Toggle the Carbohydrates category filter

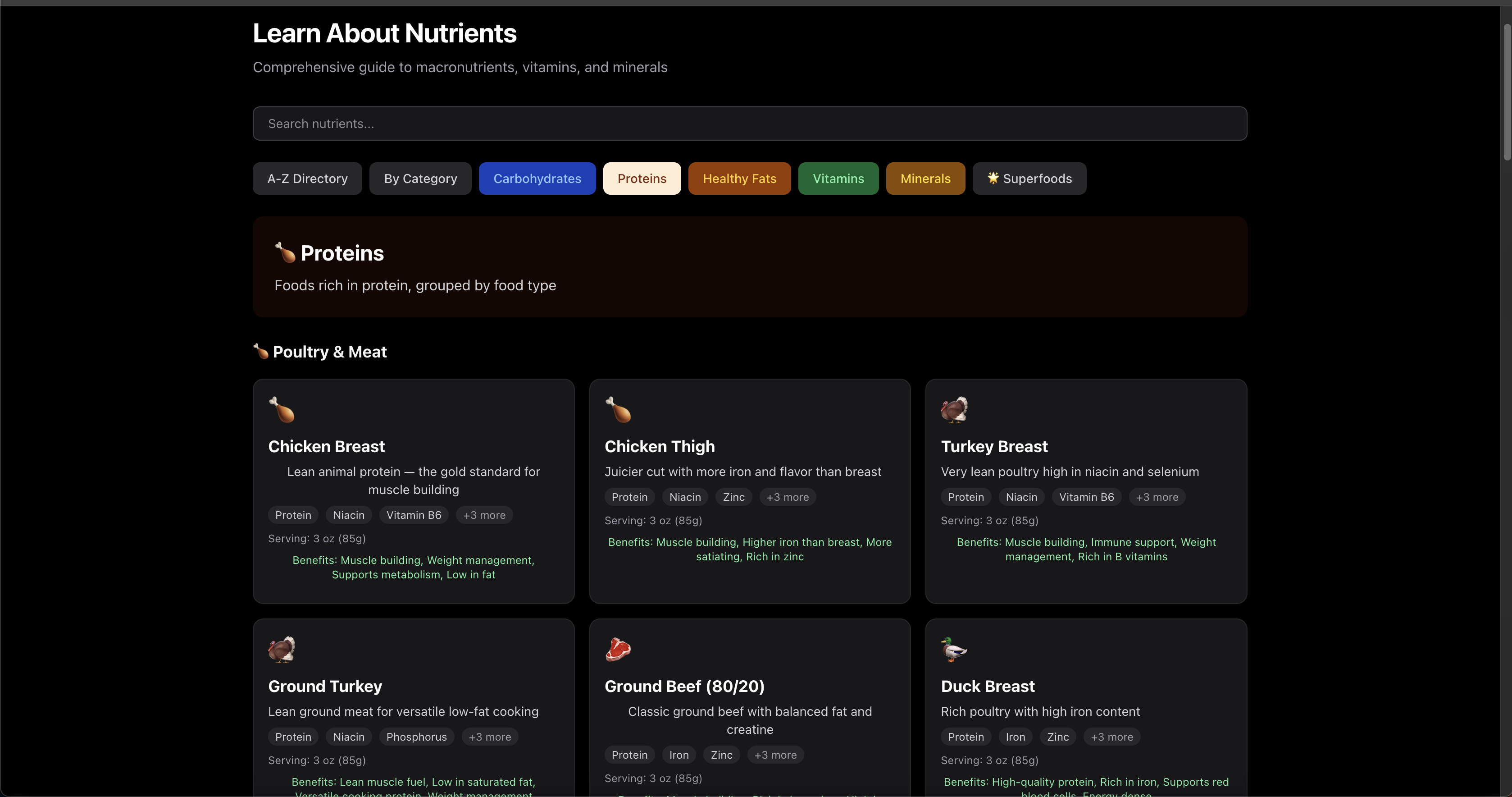(537, 178)
